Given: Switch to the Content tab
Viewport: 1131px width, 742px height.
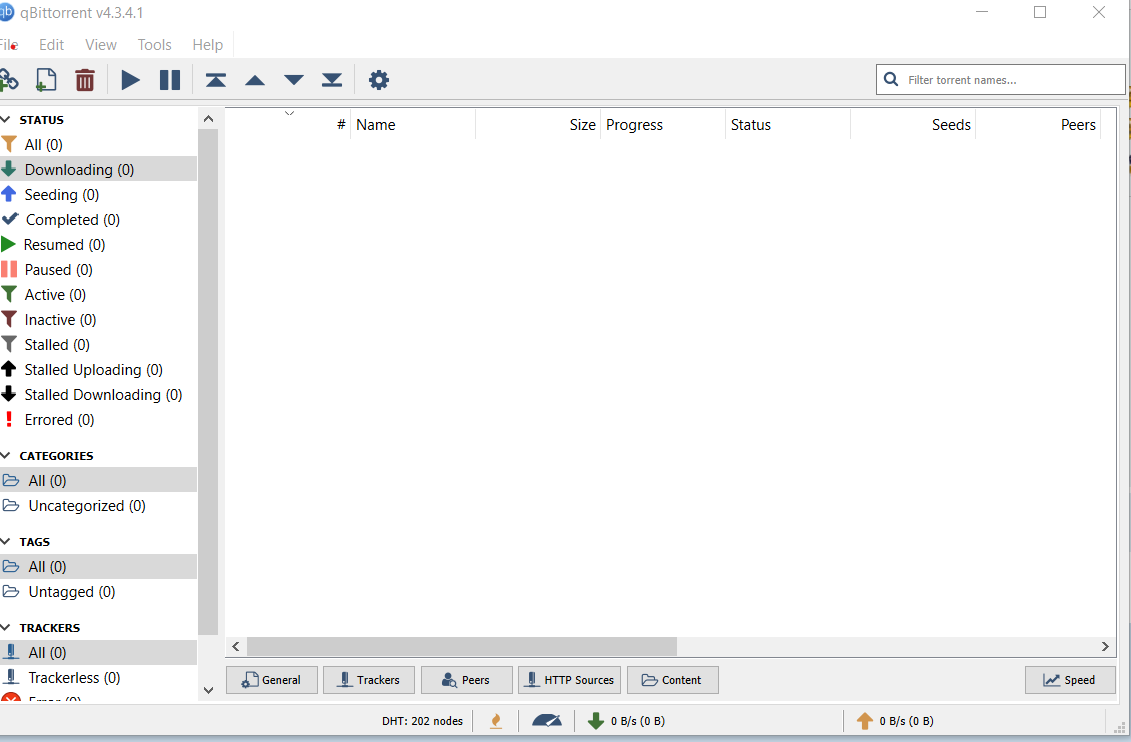Looking at the screenshot, I should pyautogui.click(x=673, y=680).
